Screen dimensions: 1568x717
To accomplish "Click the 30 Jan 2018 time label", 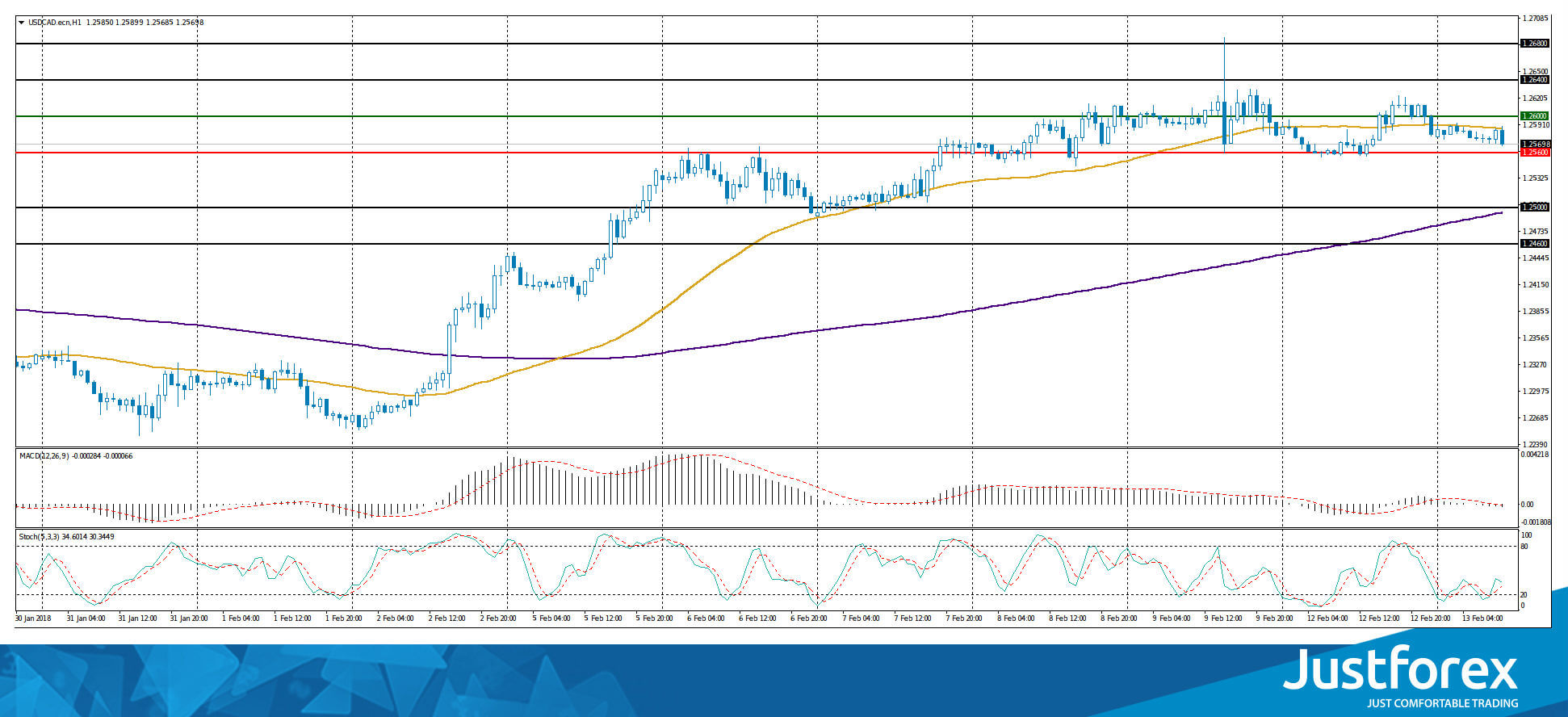I will (x=34, y=618).
